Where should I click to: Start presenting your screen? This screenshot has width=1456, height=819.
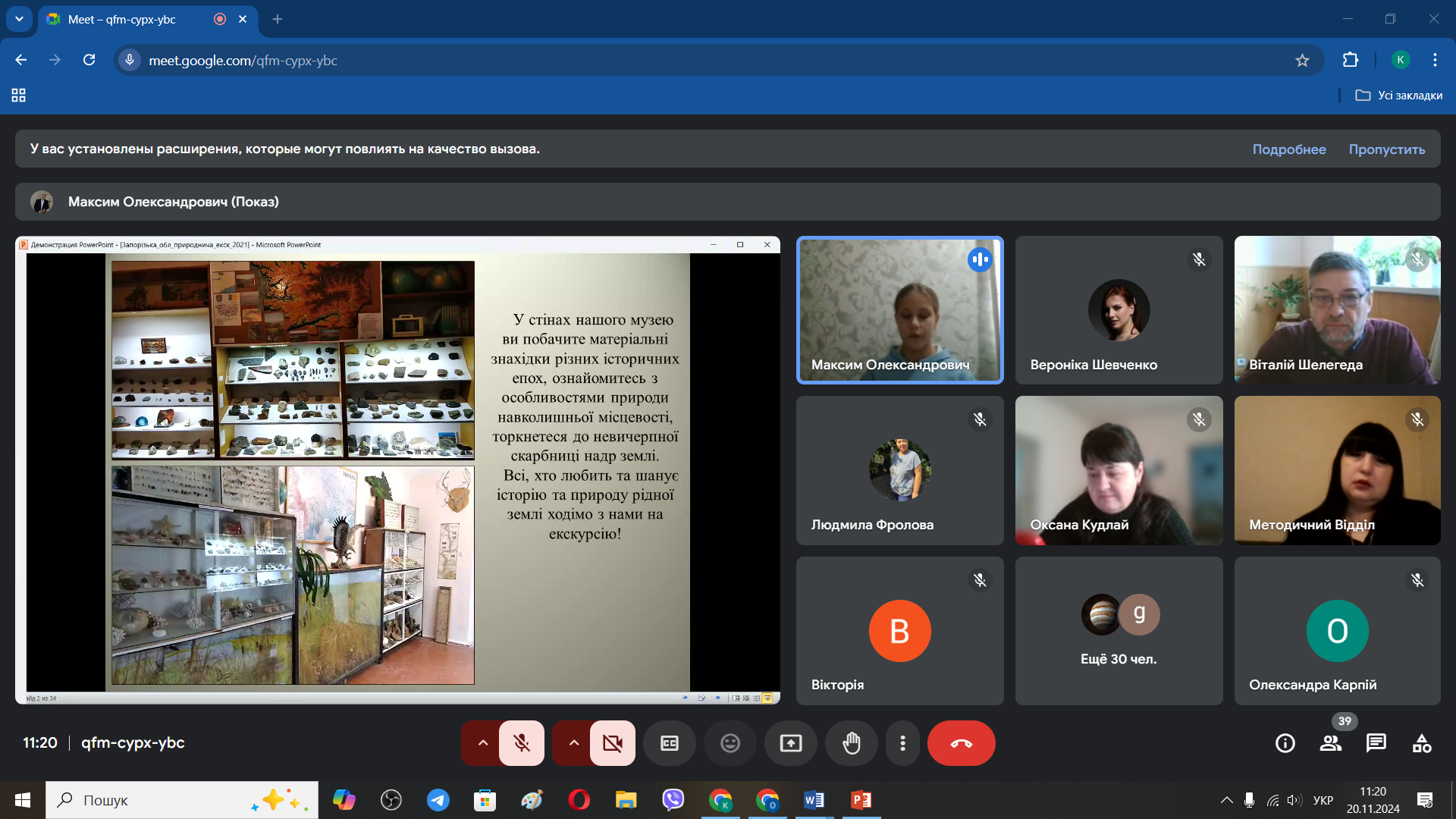click(x=790, y=743)
